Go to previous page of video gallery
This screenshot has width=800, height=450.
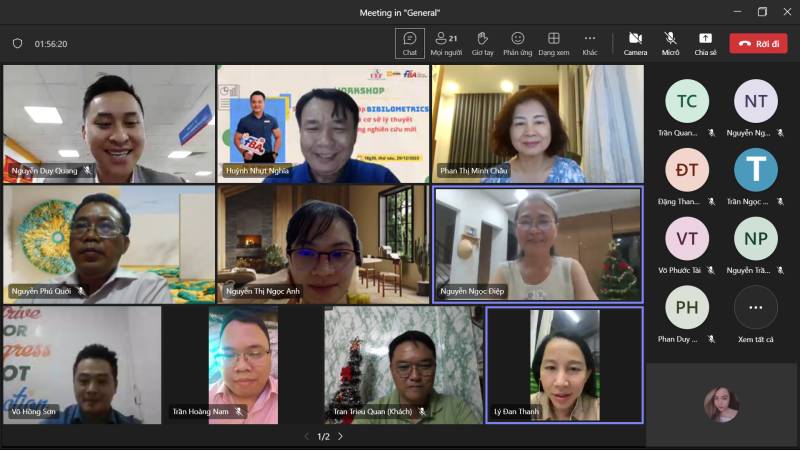(x=306, y=436)
